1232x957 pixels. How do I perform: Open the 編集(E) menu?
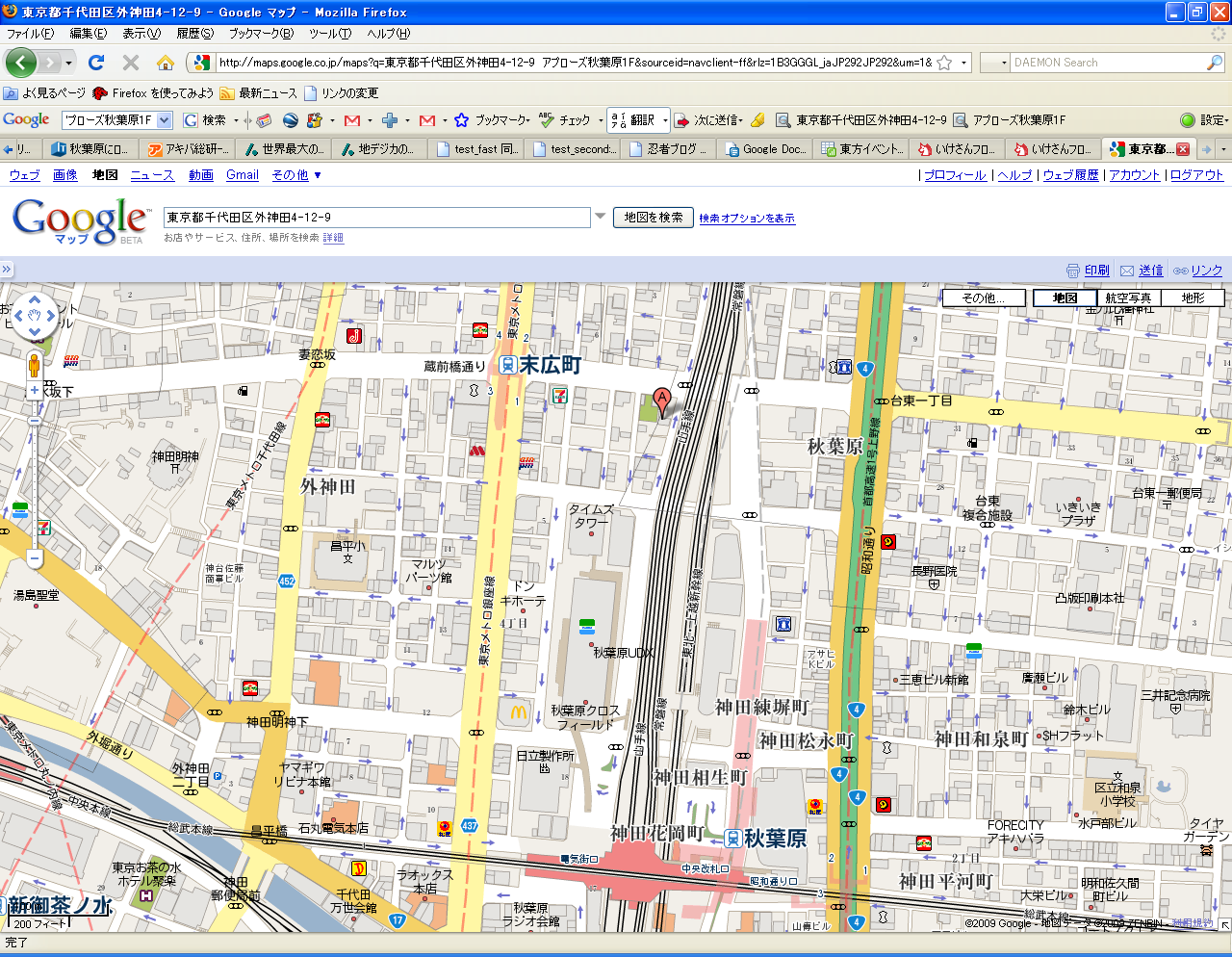[x=88, y=34]
